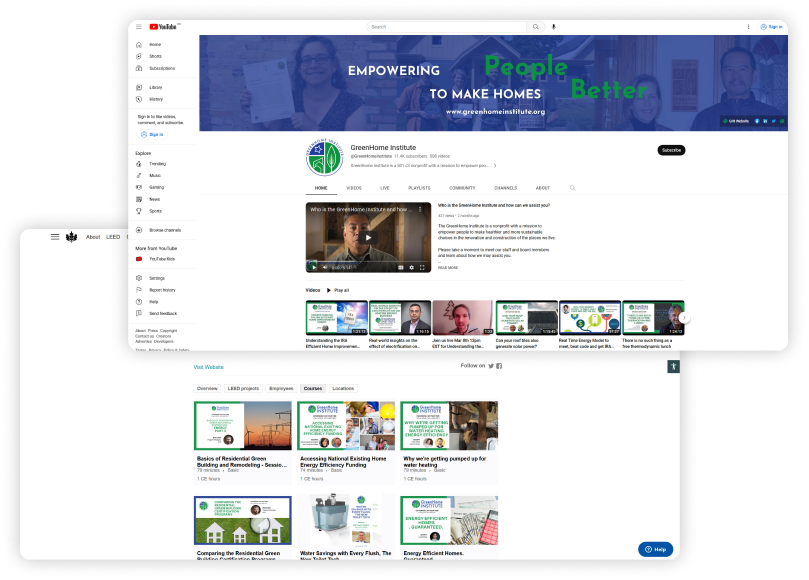Click the featured video's progress bar

coord(368,262)
